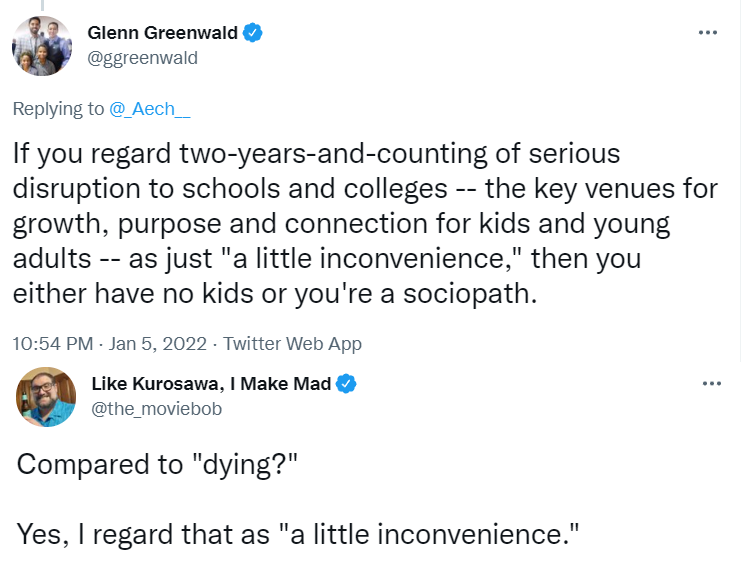Click the @the_moviebob handle
The height and width of the screenshot is (569, 742).
(x=156, y=409)
